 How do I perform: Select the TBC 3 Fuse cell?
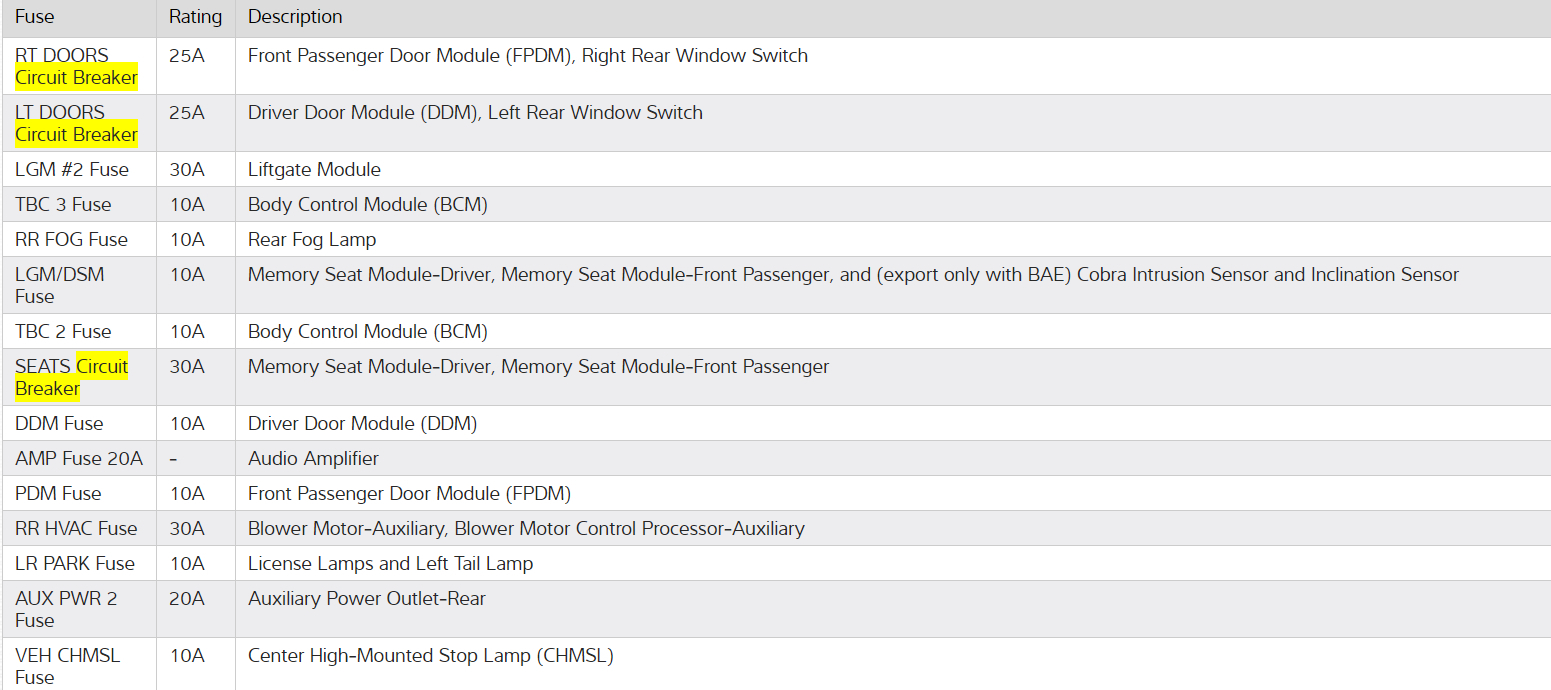point(63,204)
